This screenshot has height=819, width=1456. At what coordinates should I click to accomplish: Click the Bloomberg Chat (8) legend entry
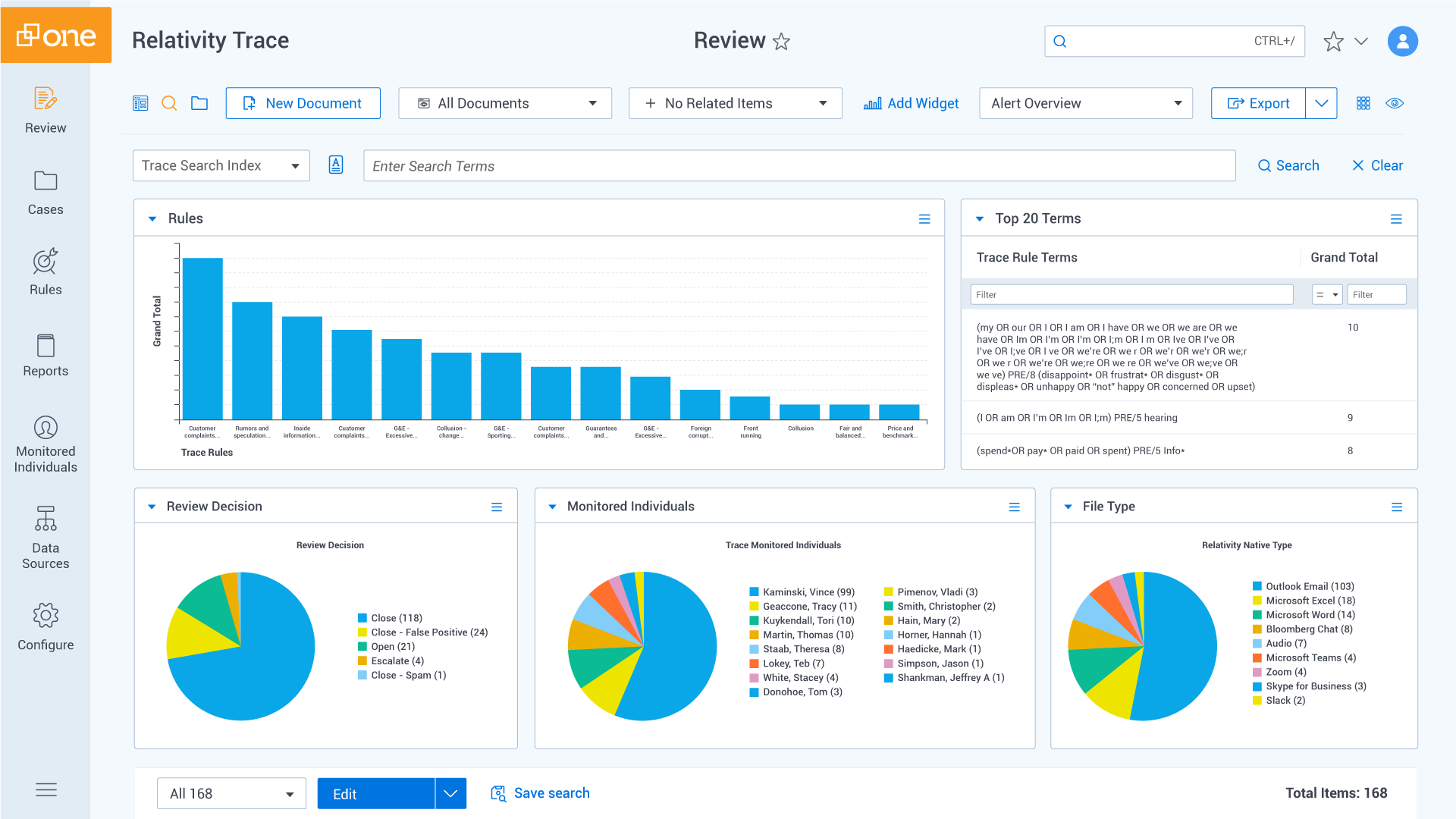pos(1302,629)
